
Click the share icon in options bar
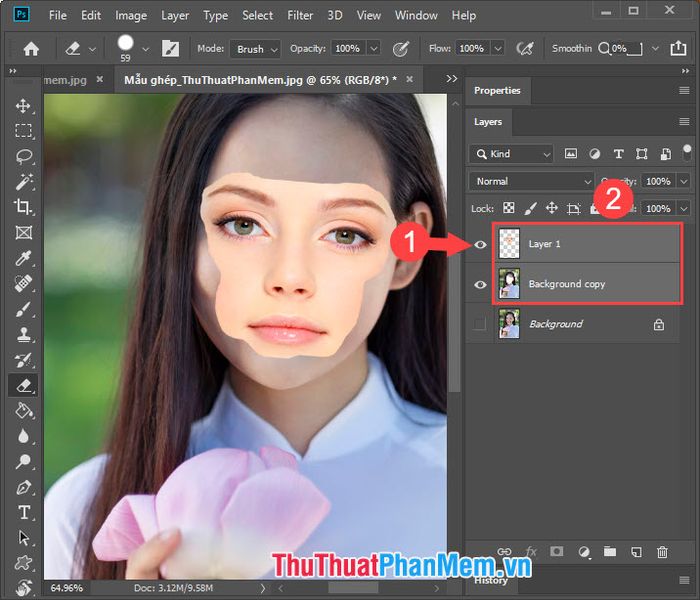tap(678, 48)
